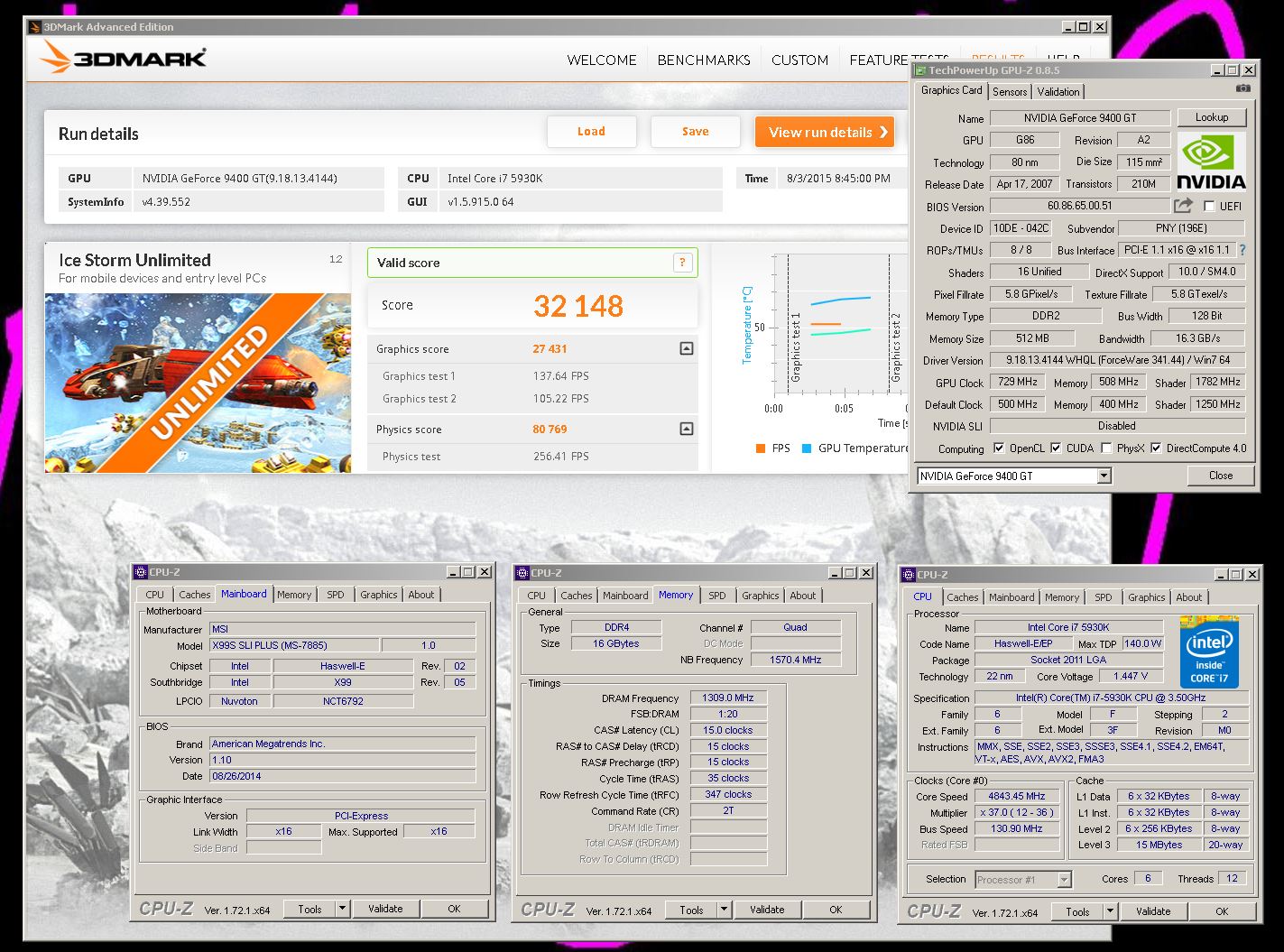Open the BENCHMARKS tab in 3DMark

click(x=704, y=60)
